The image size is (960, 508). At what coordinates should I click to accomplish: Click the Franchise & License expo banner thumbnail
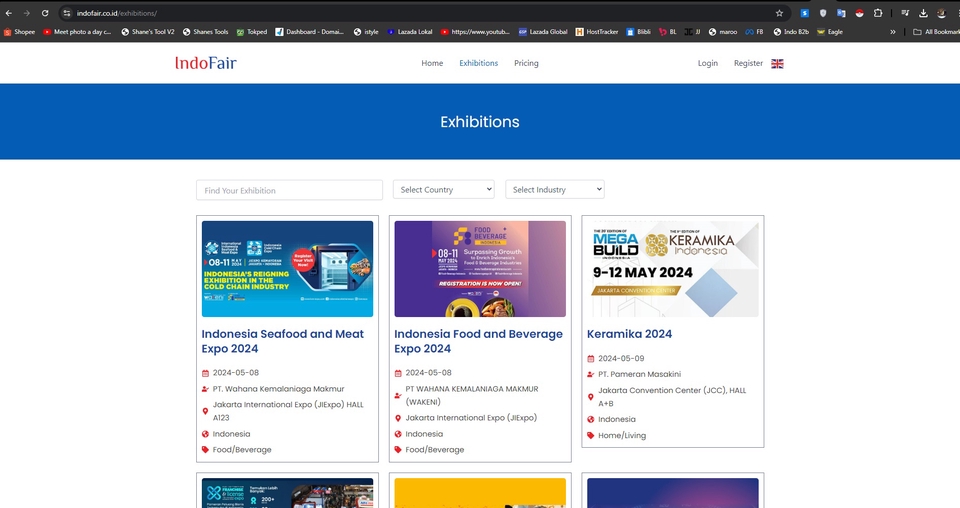coord(287,493)
